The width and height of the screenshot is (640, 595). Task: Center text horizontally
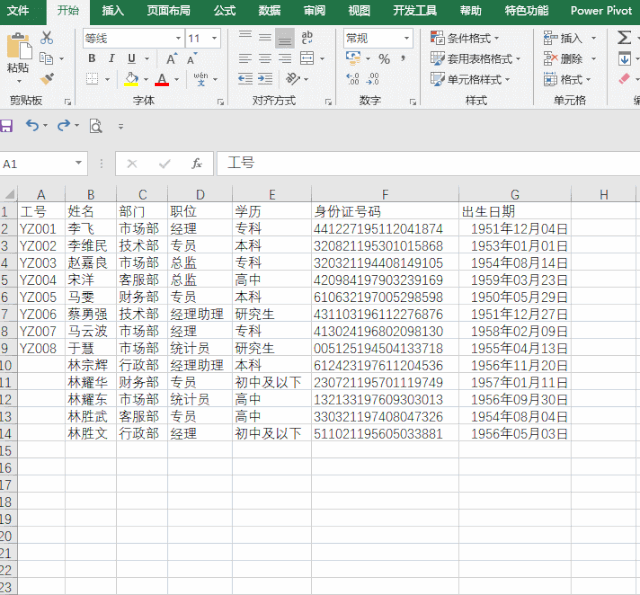coord(265,59)
